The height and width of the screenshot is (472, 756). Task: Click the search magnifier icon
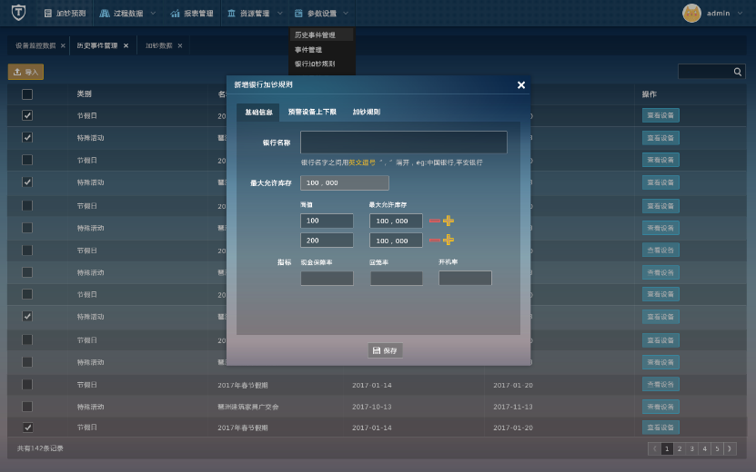click(x=738, y=72)
